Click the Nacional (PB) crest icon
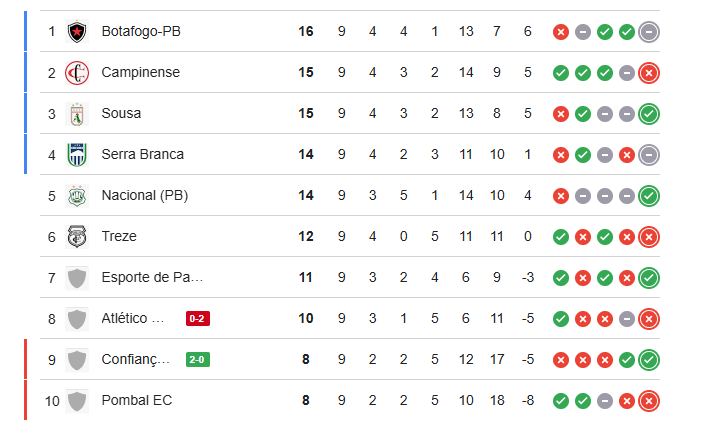The image size is (723, 432). [77, 196]
